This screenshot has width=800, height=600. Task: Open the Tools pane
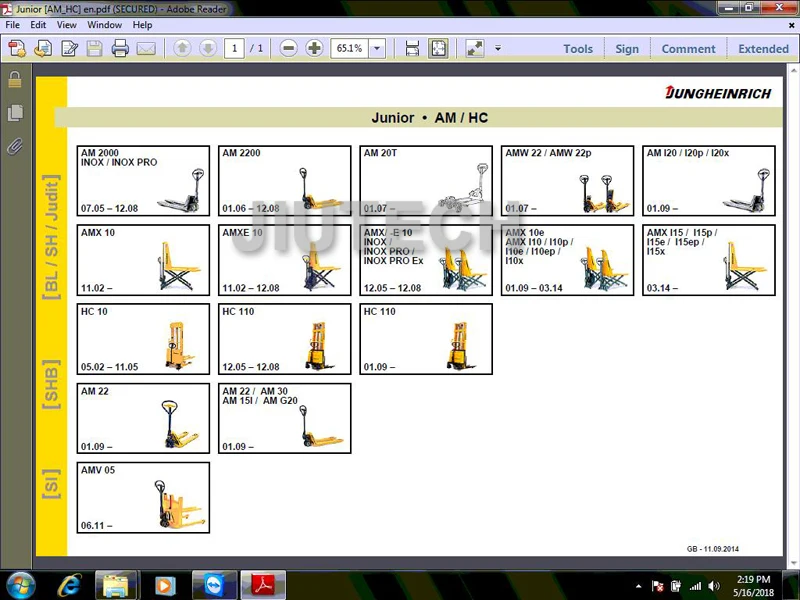click(x=578, y=49)
